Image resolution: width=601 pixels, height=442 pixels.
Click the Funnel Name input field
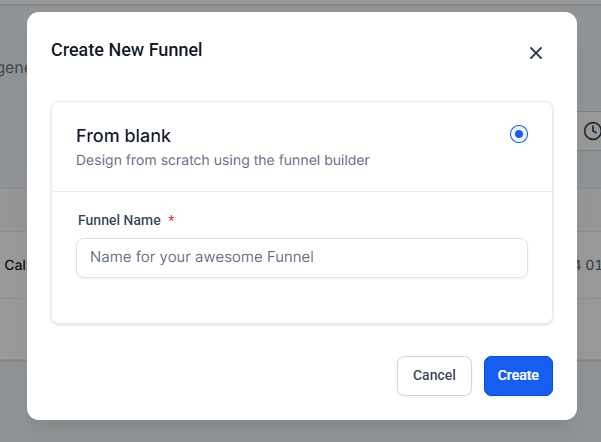coord(301,257)
